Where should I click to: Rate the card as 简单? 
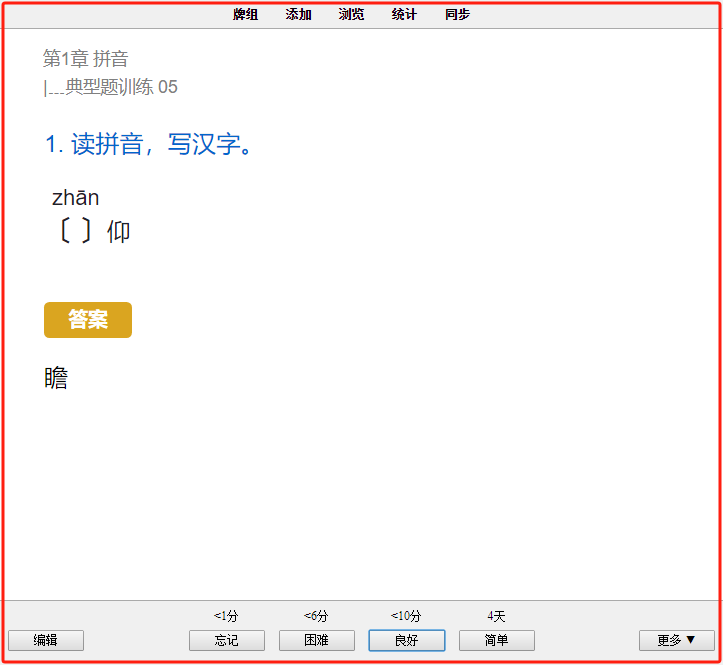[497, 640]
